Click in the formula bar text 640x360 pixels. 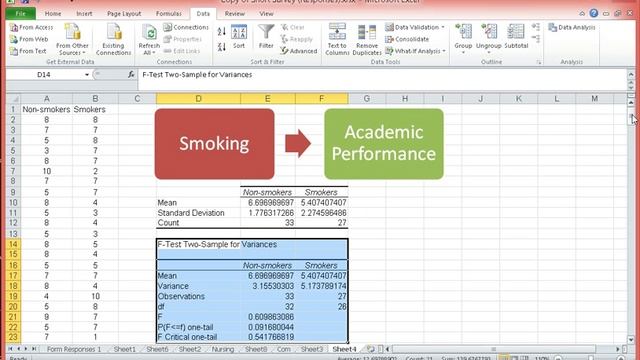197,75
